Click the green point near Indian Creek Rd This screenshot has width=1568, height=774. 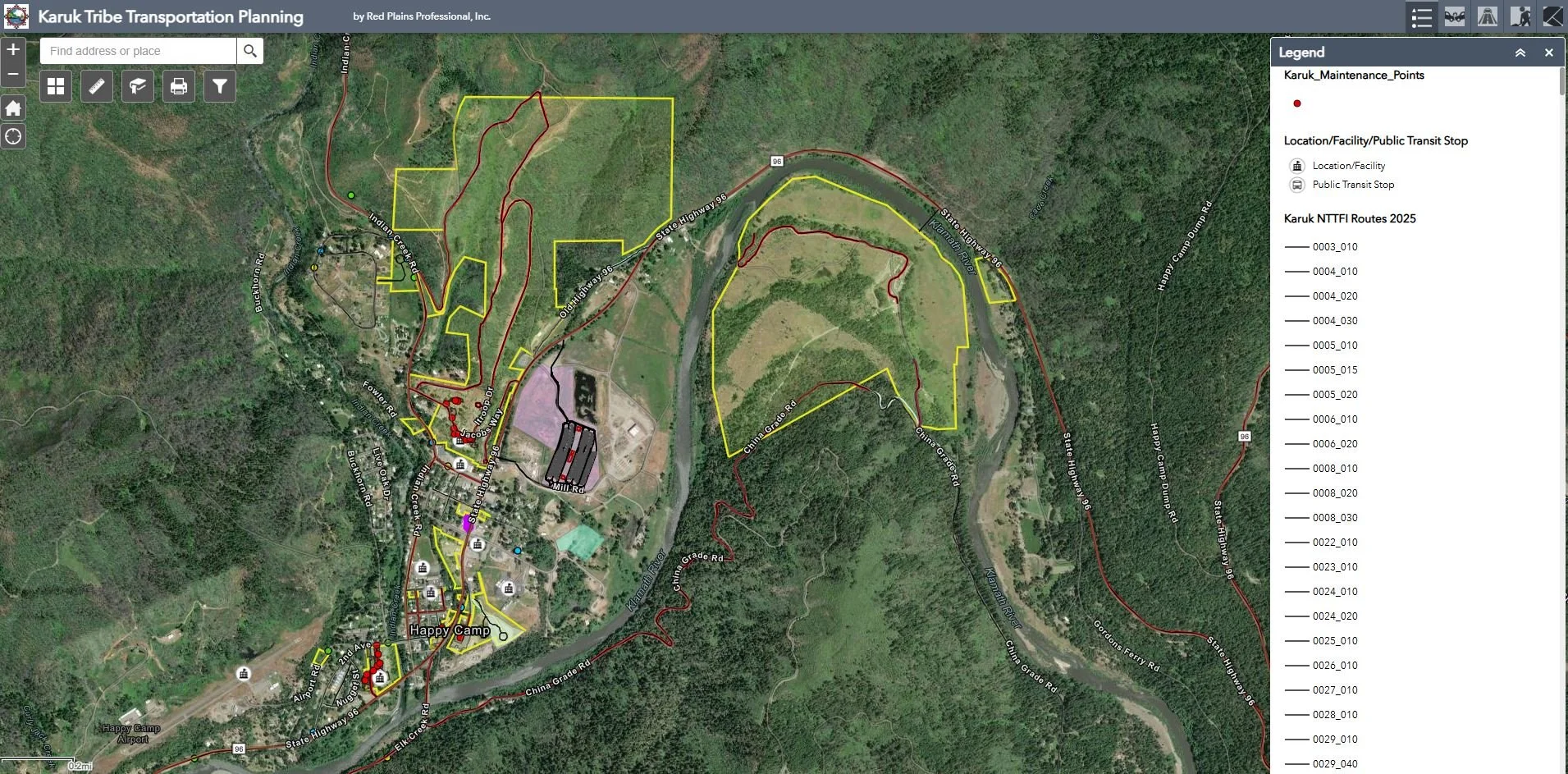351,195
